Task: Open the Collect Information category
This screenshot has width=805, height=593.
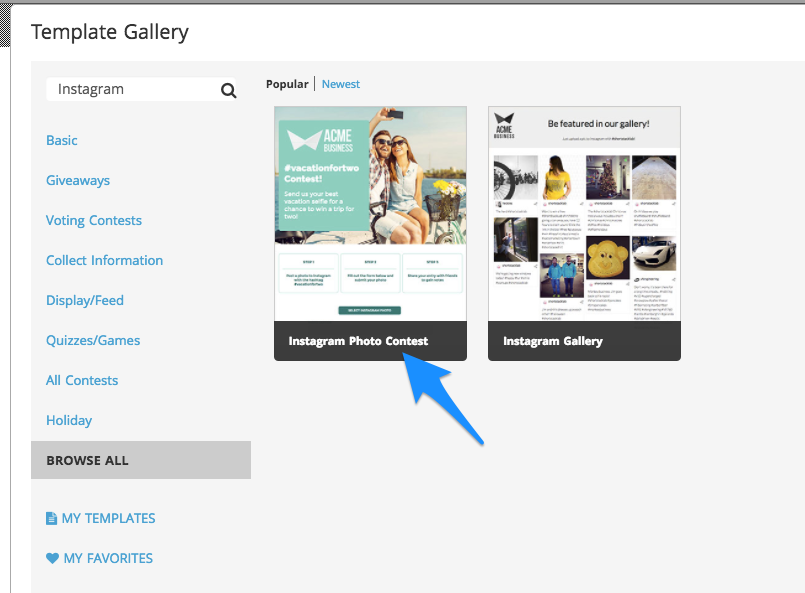Action: pyautogui.click(x=104, y=260)
